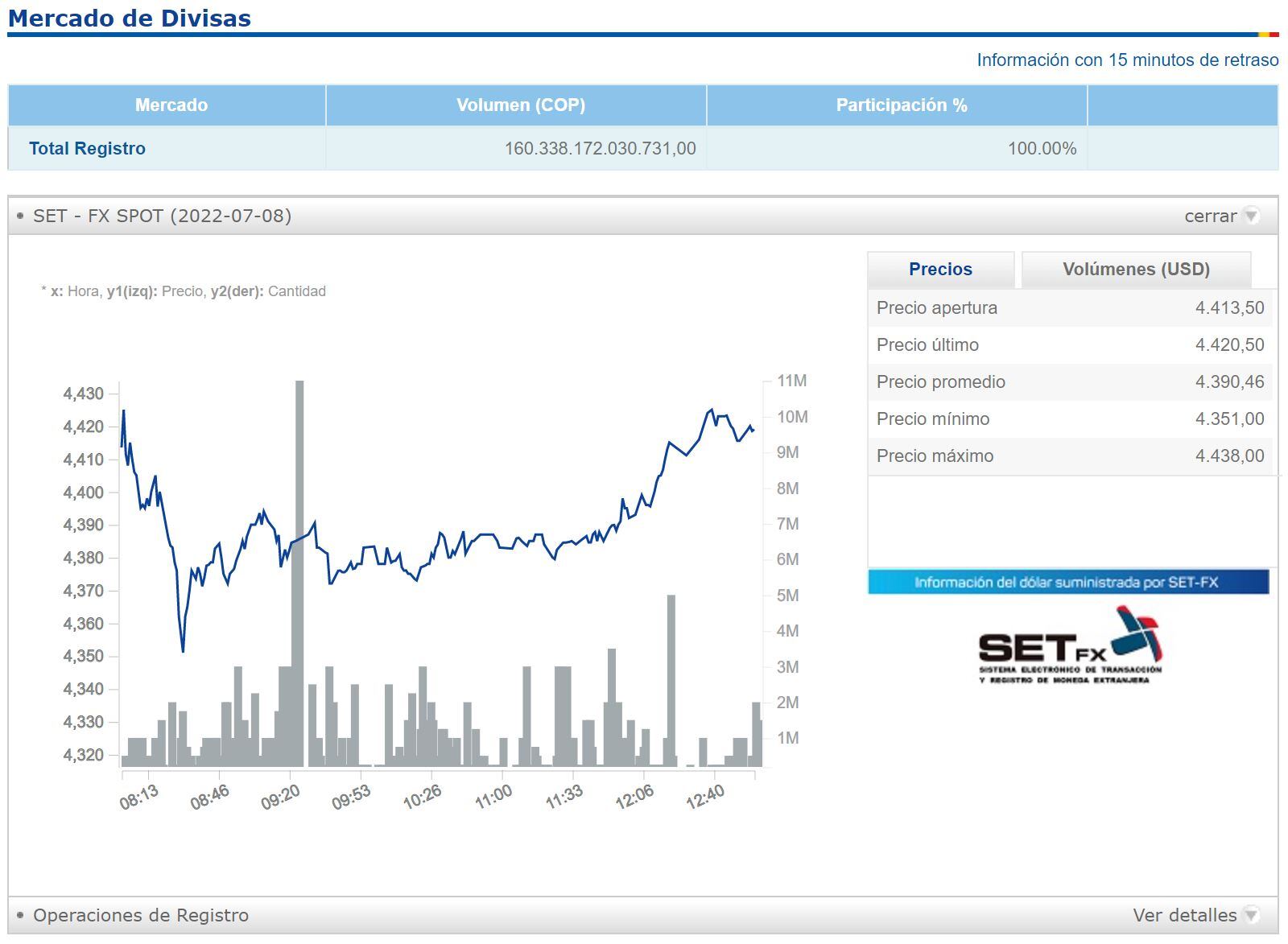Click the arrow icon beside Ver detalles
Image resolution: width=1288 pixels, height=944 pixels.
(x=1250, y=915)
